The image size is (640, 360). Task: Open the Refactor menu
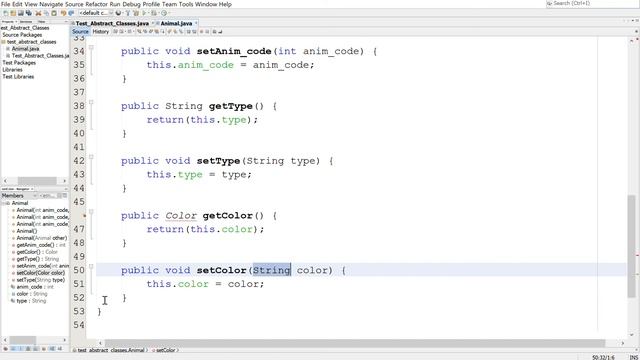pyautogui.click(x=97, y=4)
